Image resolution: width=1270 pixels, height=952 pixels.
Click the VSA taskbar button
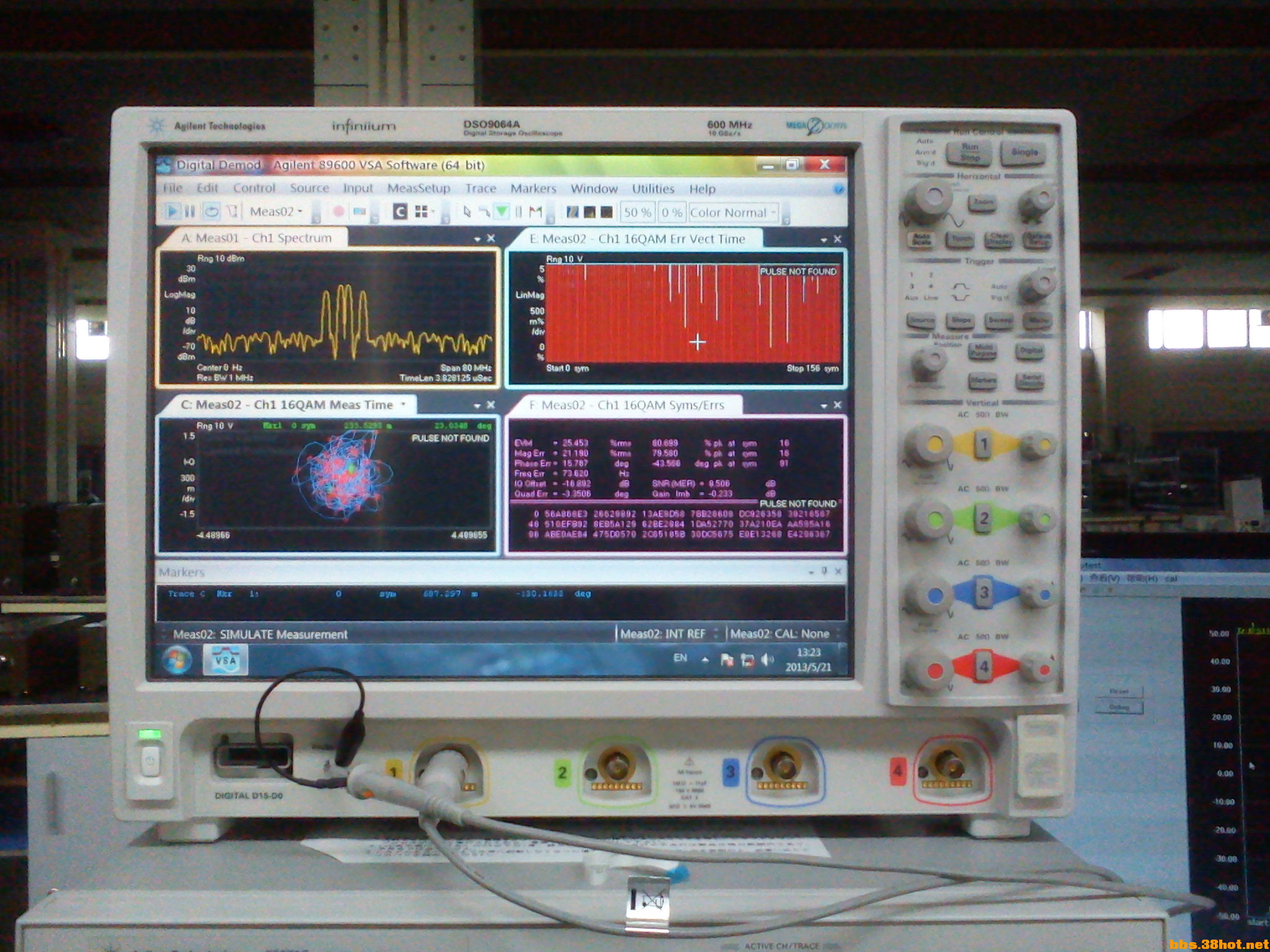[225, 659]
